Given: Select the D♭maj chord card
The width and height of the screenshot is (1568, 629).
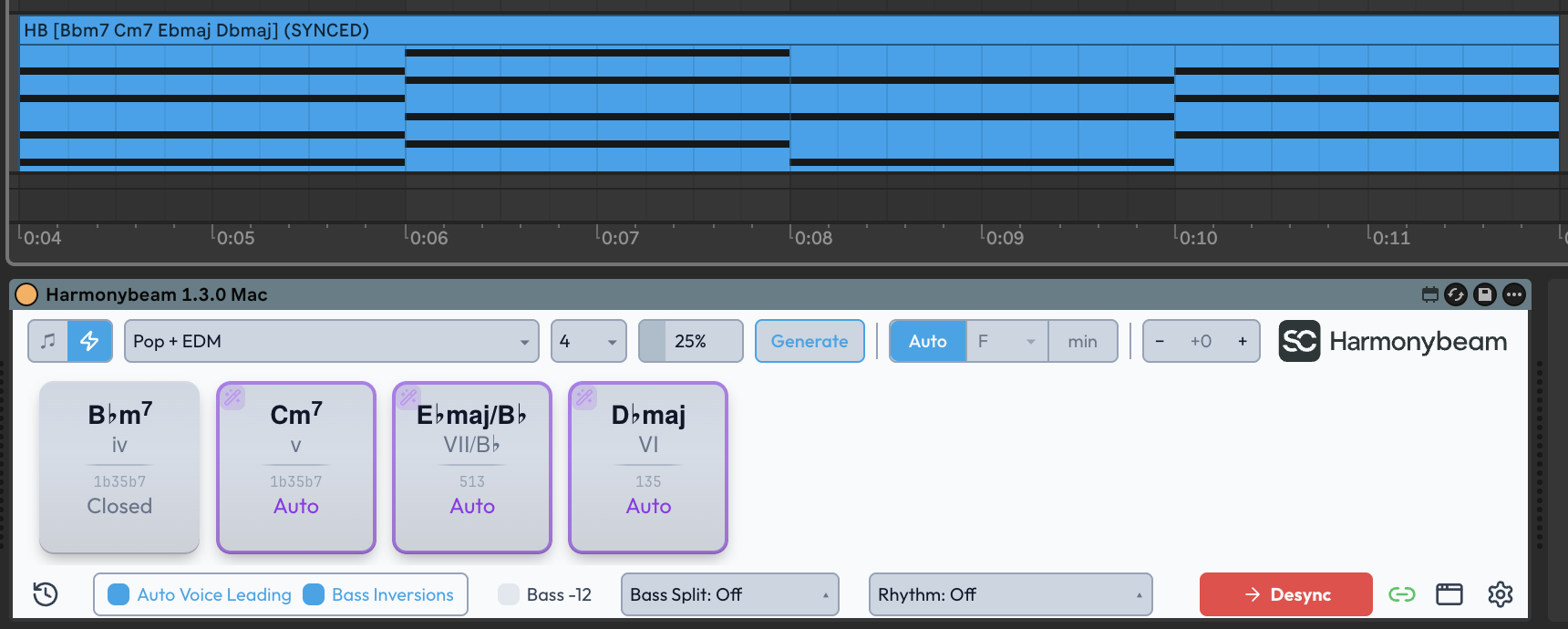Looking at the screenshot, I should 648,467.
